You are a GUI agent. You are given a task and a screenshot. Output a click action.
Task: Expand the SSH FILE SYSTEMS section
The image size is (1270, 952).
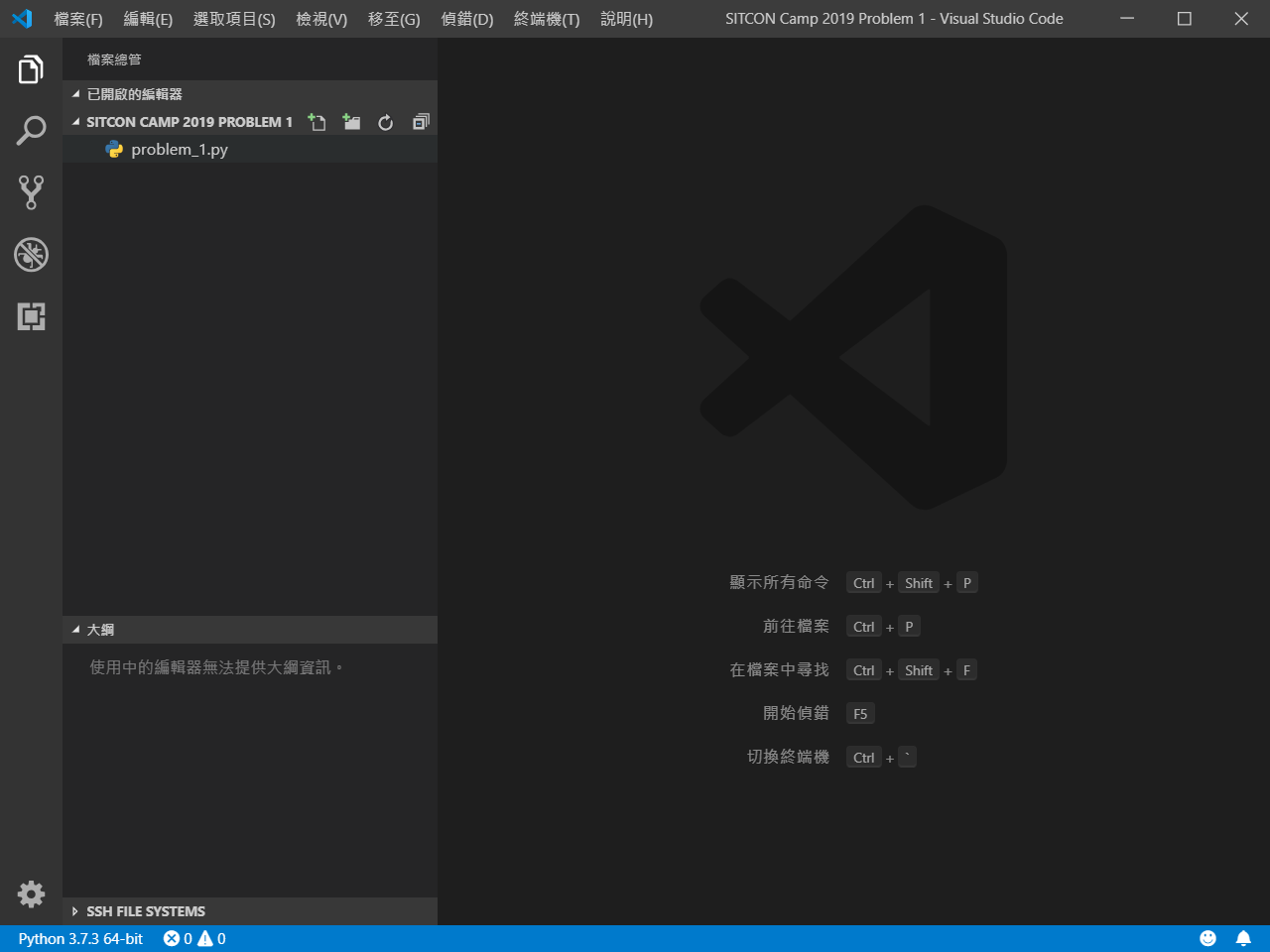[250, 911]
